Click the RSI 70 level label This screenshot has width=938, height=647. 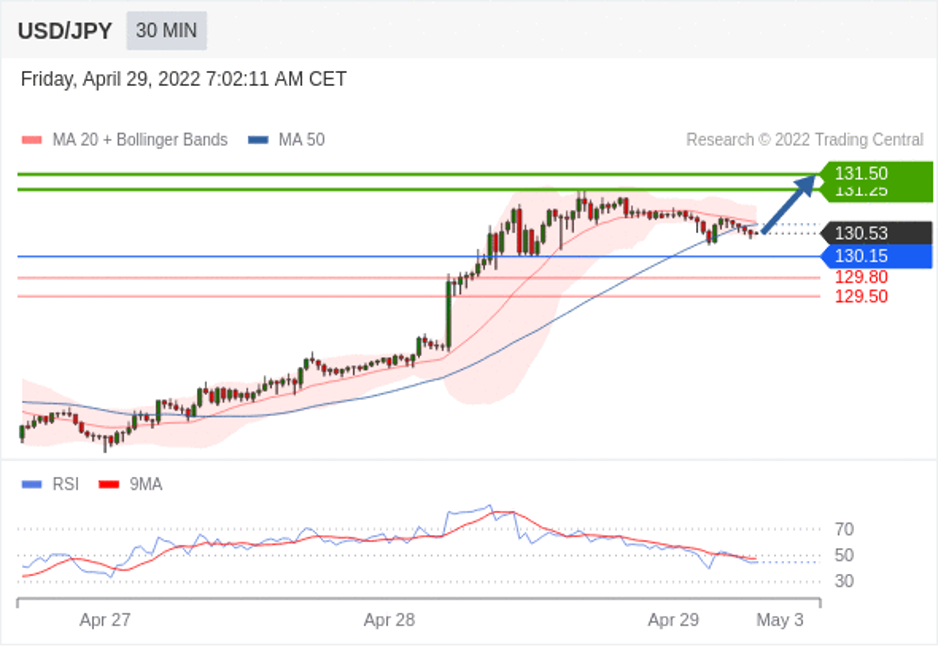pyautogui.click(x=843, y=529)
